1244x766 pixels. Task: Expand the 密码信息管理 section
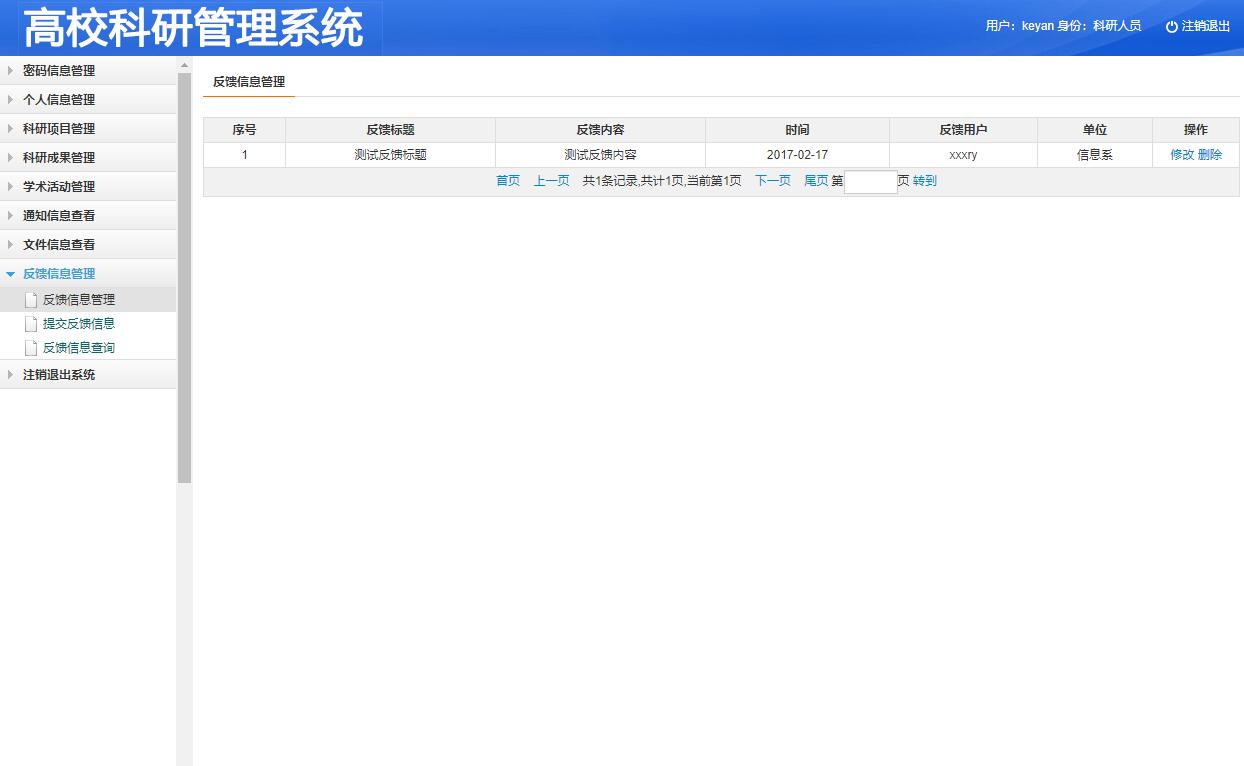pos(55,70)
